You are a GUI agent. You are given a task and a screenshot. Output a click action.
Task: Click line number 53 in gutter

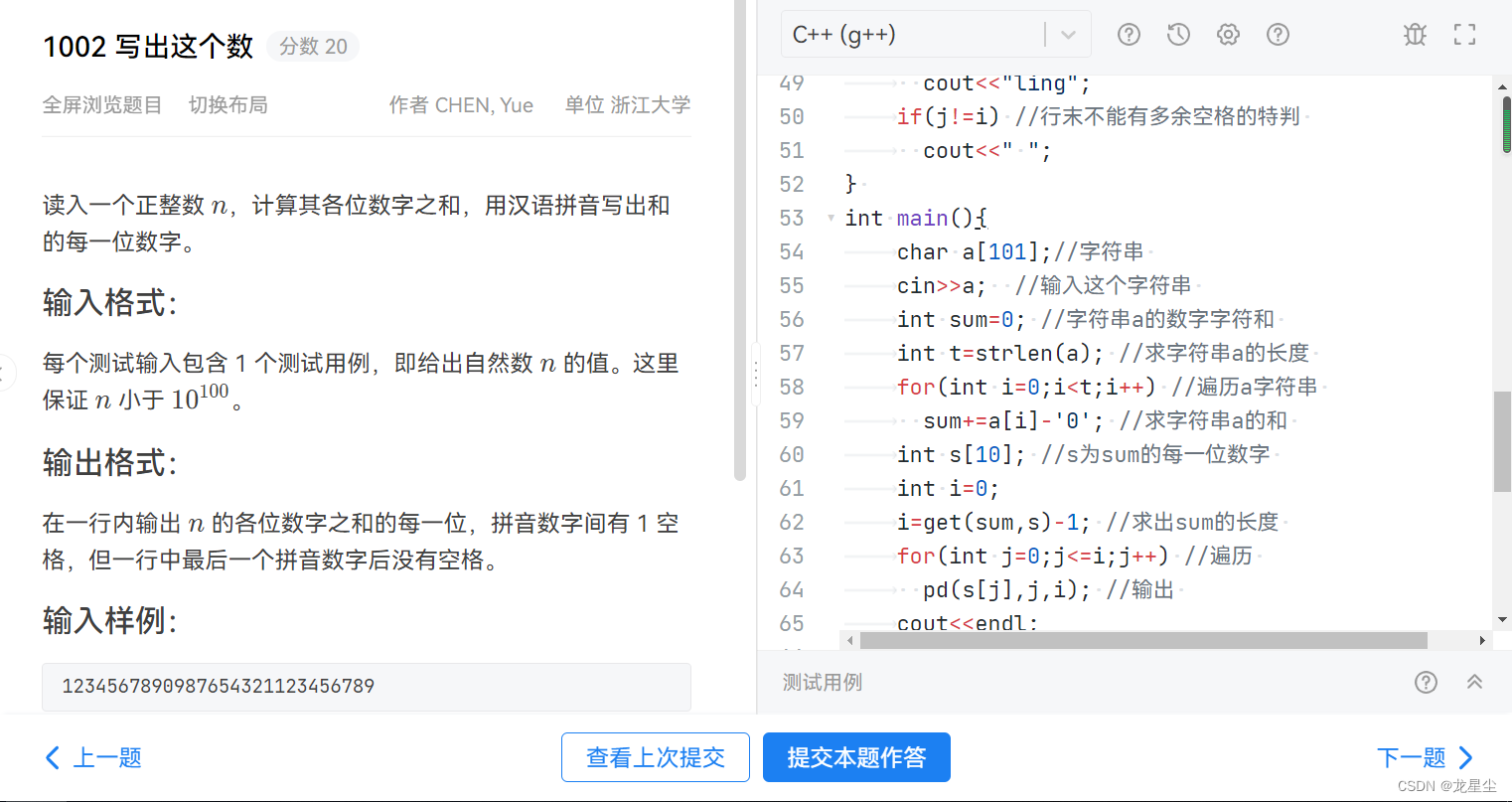[792, 219]
